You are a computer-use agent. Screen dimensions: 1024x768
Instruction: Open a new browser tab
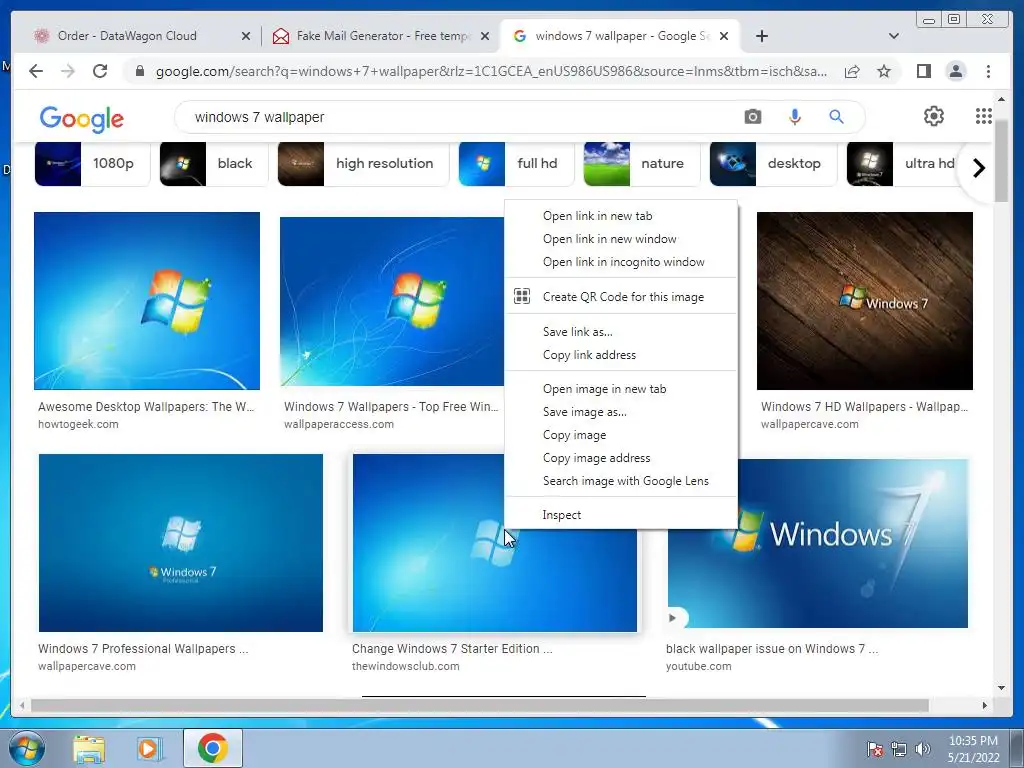pos(761,36)
